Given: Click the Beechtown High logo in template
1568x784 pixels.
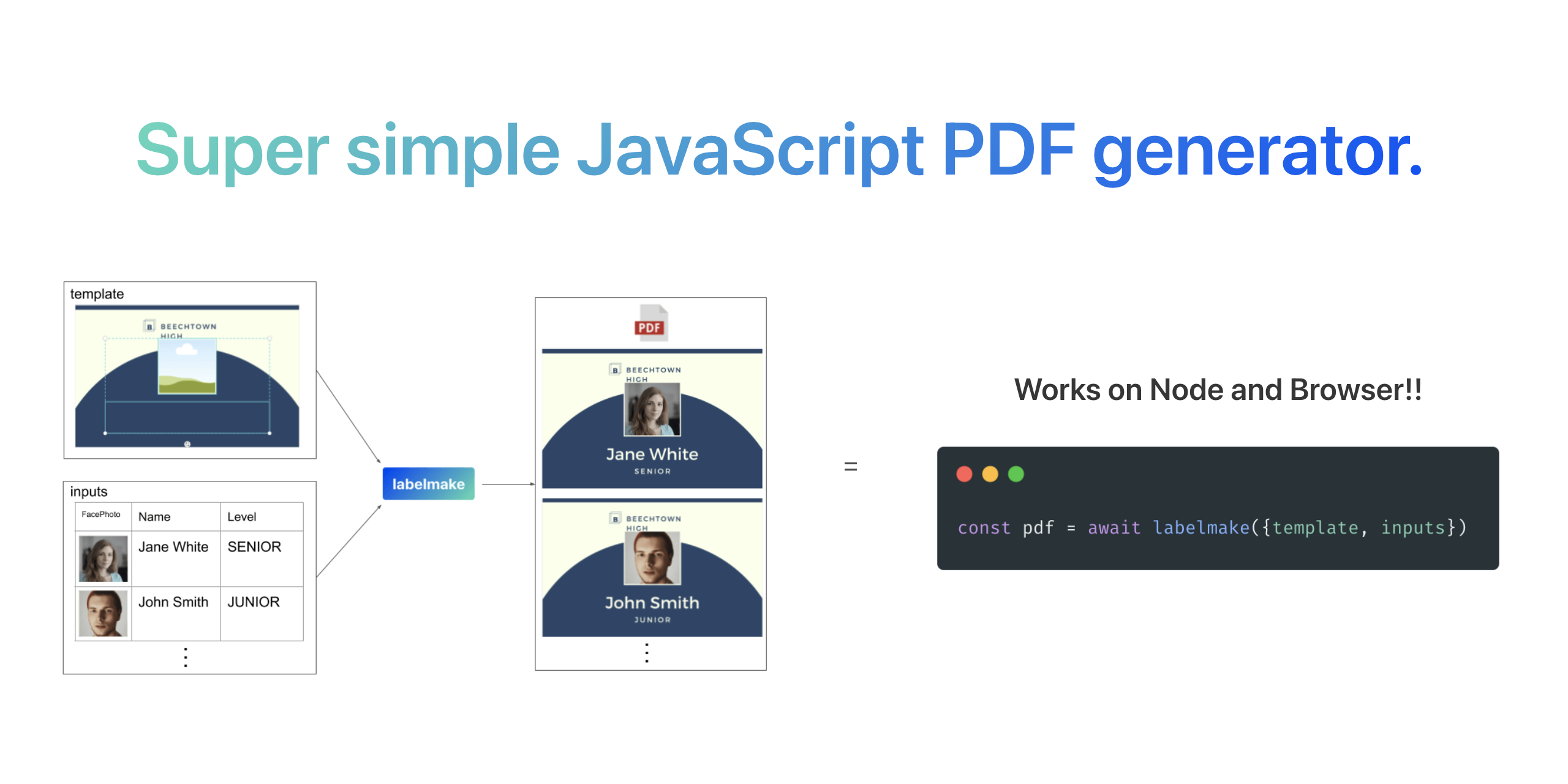Looking at the screenshot, I should (x=149, y=326).
